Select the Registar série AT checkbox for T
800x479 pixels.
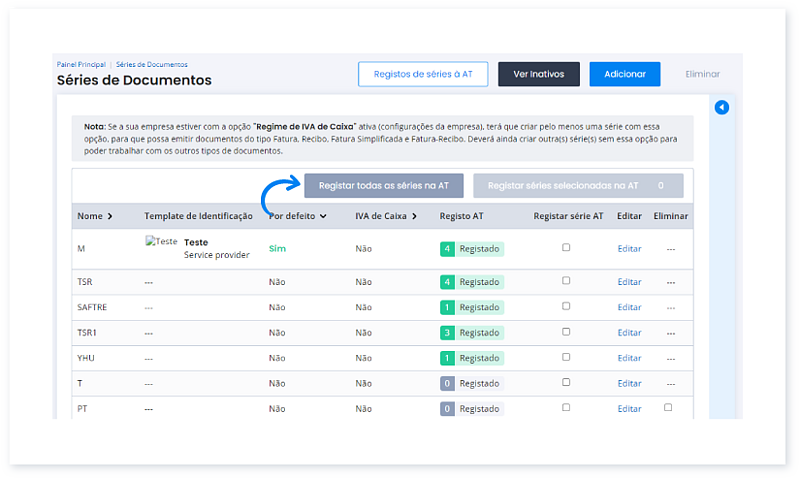pyautogui.click(x=566, y=382)
